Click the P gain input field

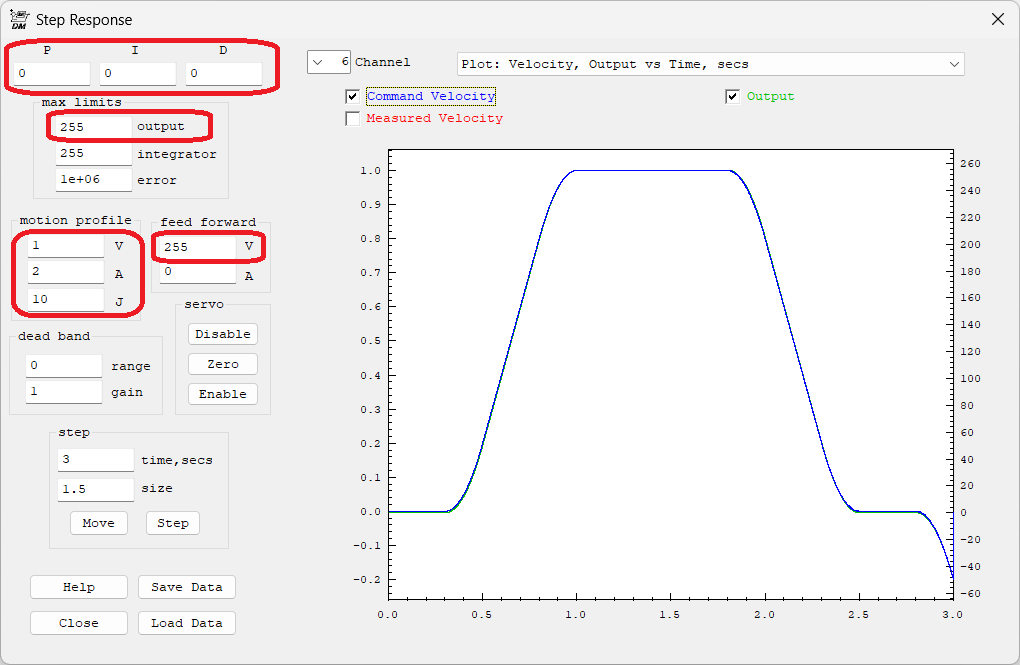52,74
